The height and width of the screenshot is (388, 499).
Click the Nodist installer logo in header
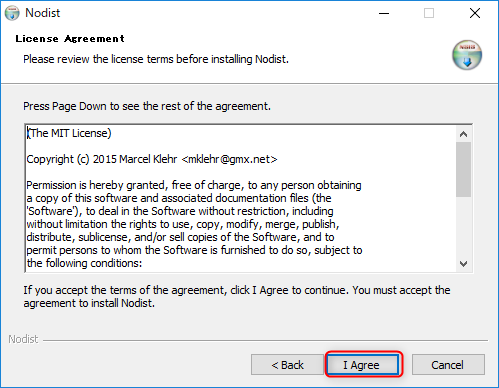(x=467, y=55)
